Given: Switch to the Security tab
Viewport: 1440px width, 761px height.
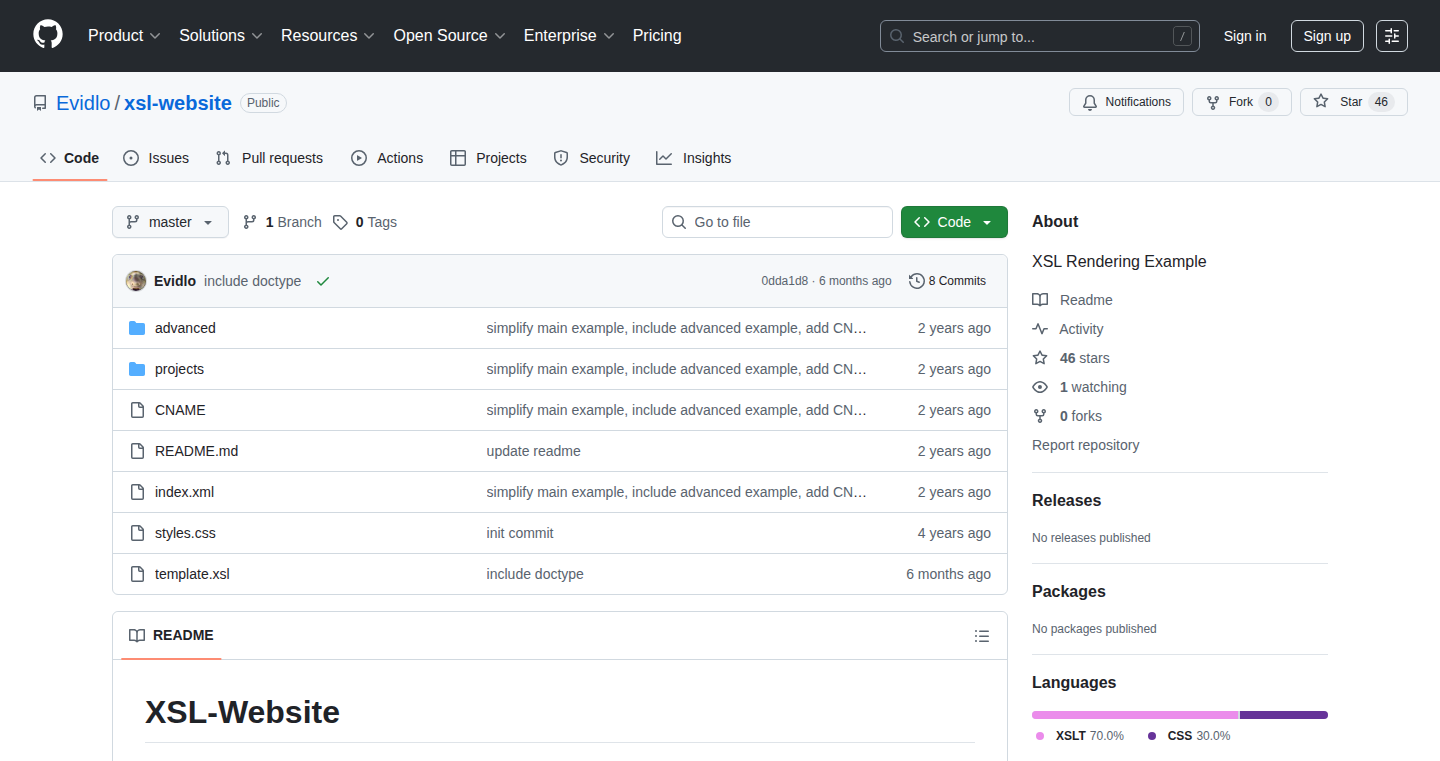Looking at the screenshot, I should tap(592, 158).
